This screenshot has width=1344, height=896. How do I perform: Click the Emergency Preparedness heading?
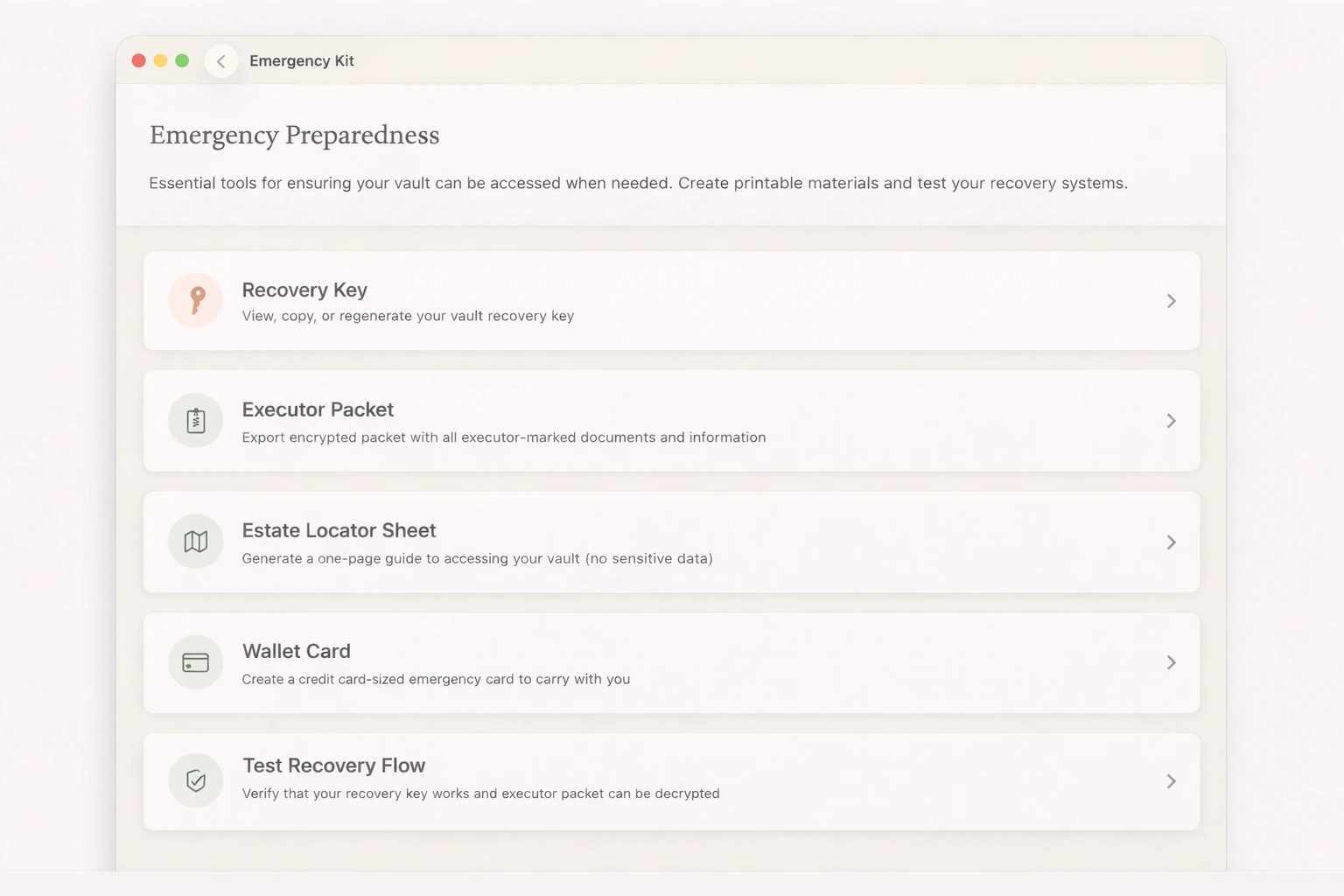[294, 135]
